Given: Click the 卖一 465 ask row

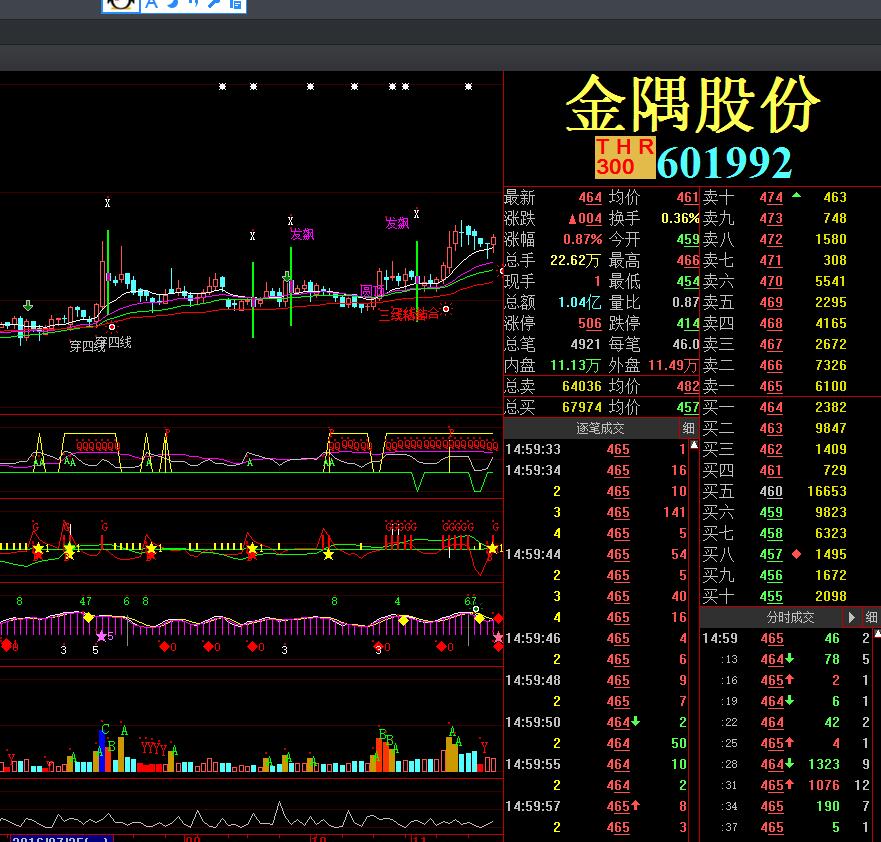Looking at the screenshot, I should coord(789,386).
